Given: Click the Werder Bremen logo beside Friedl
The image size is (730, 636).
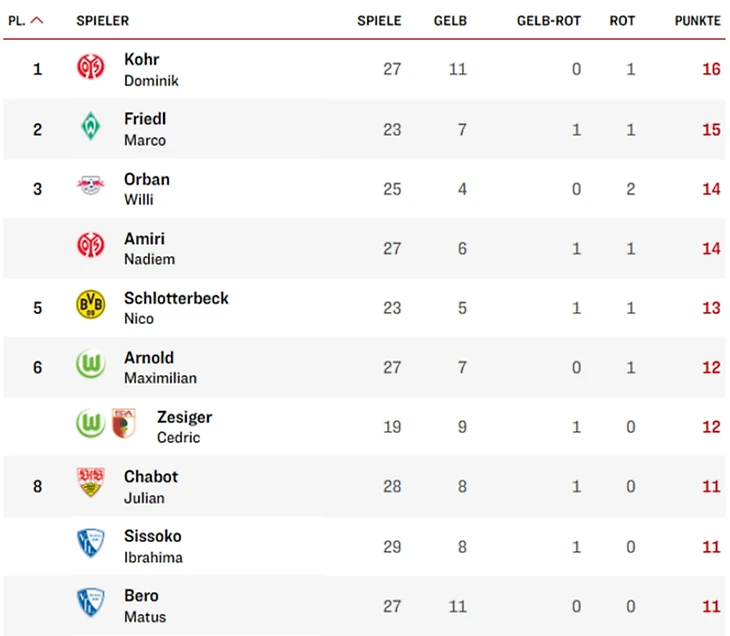Looking at the screenshot, I should pos(91,126).
